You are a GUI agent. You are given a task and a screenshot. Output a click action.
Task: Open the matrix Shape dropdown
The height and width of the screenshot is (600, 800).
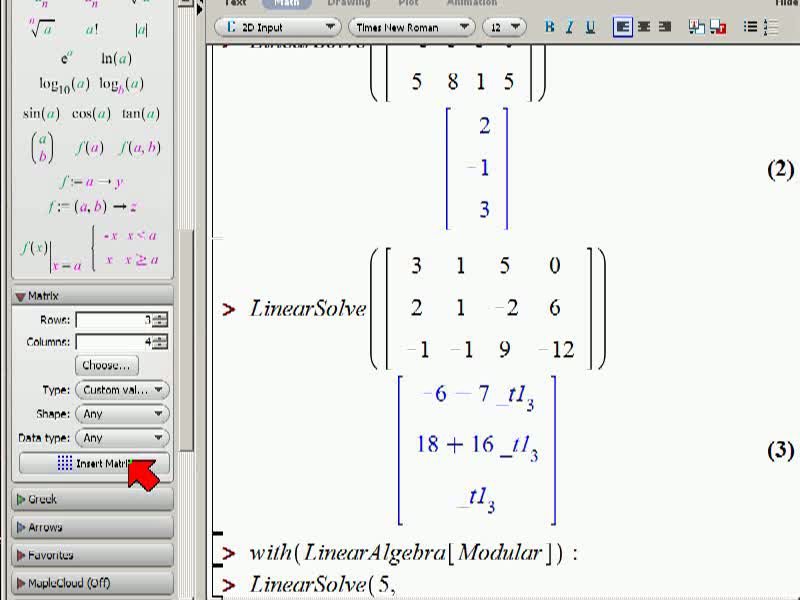[122, 414]
